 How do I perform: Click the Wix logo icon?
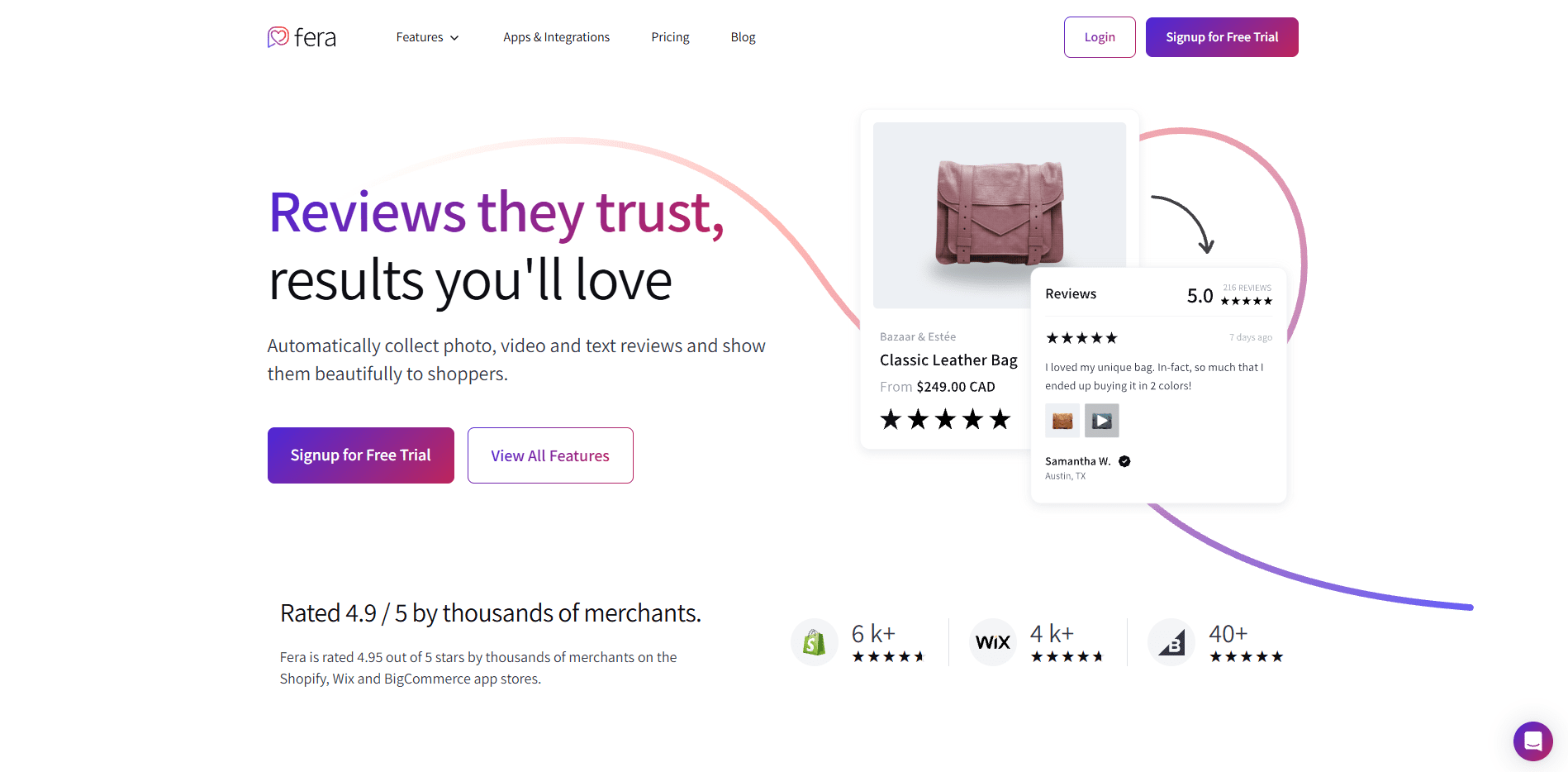click(993, 642)
